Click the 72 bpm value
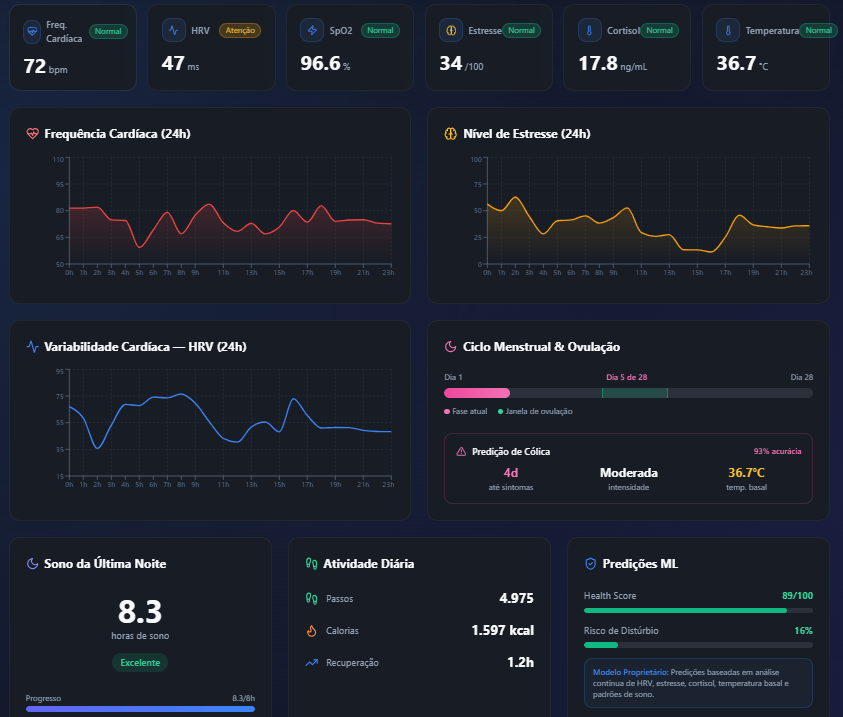 [46, 67]
